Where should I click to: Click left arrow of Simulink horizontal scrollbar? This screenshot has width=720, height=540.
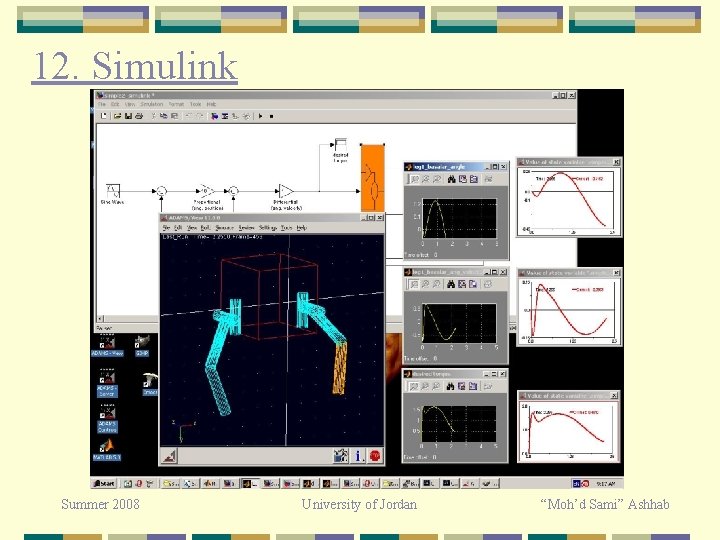click(101, 319)
